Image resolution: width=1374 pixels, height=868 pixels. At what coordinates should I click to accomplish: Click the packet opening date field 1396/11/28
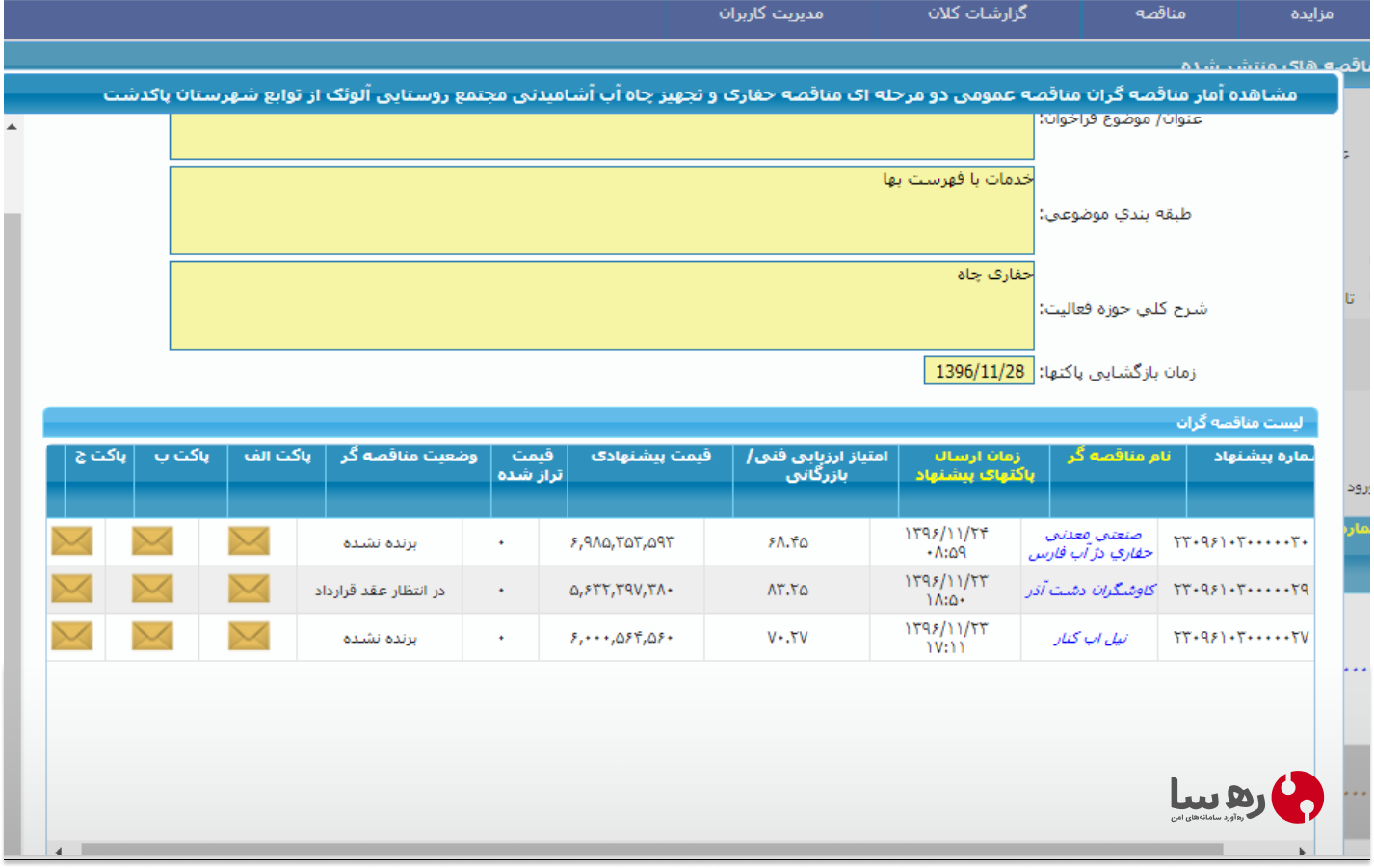tap(979, 371)
